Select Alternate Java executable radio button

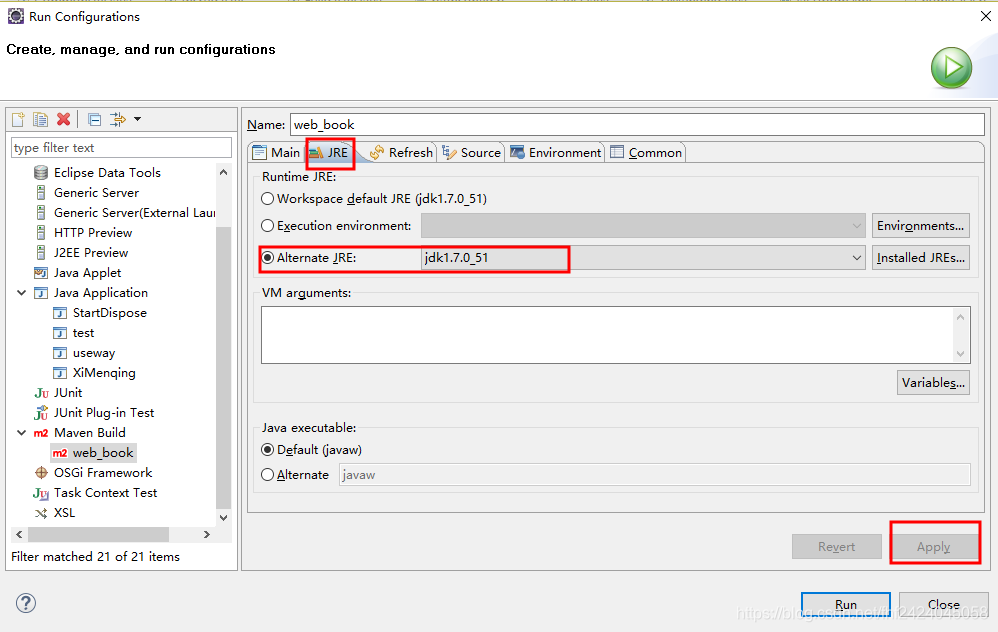click(x=268, y=475)
